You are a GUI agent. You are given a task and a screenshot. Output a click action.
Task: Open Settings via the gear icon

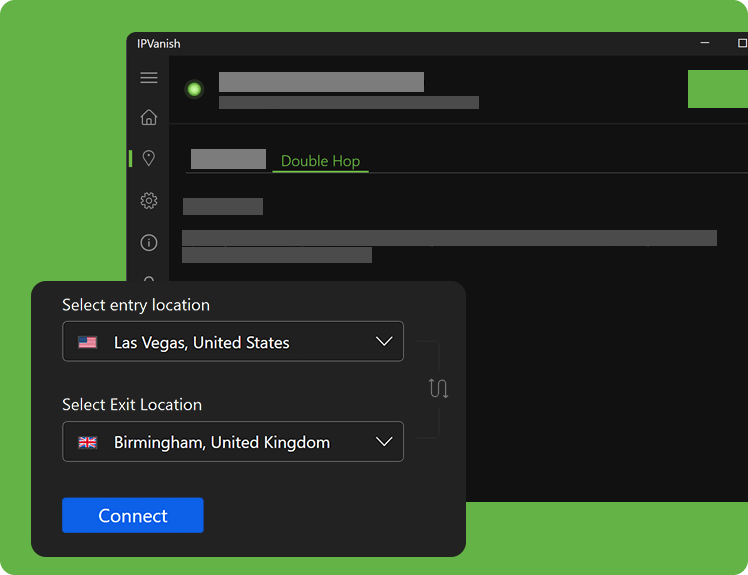click(149, 201)
